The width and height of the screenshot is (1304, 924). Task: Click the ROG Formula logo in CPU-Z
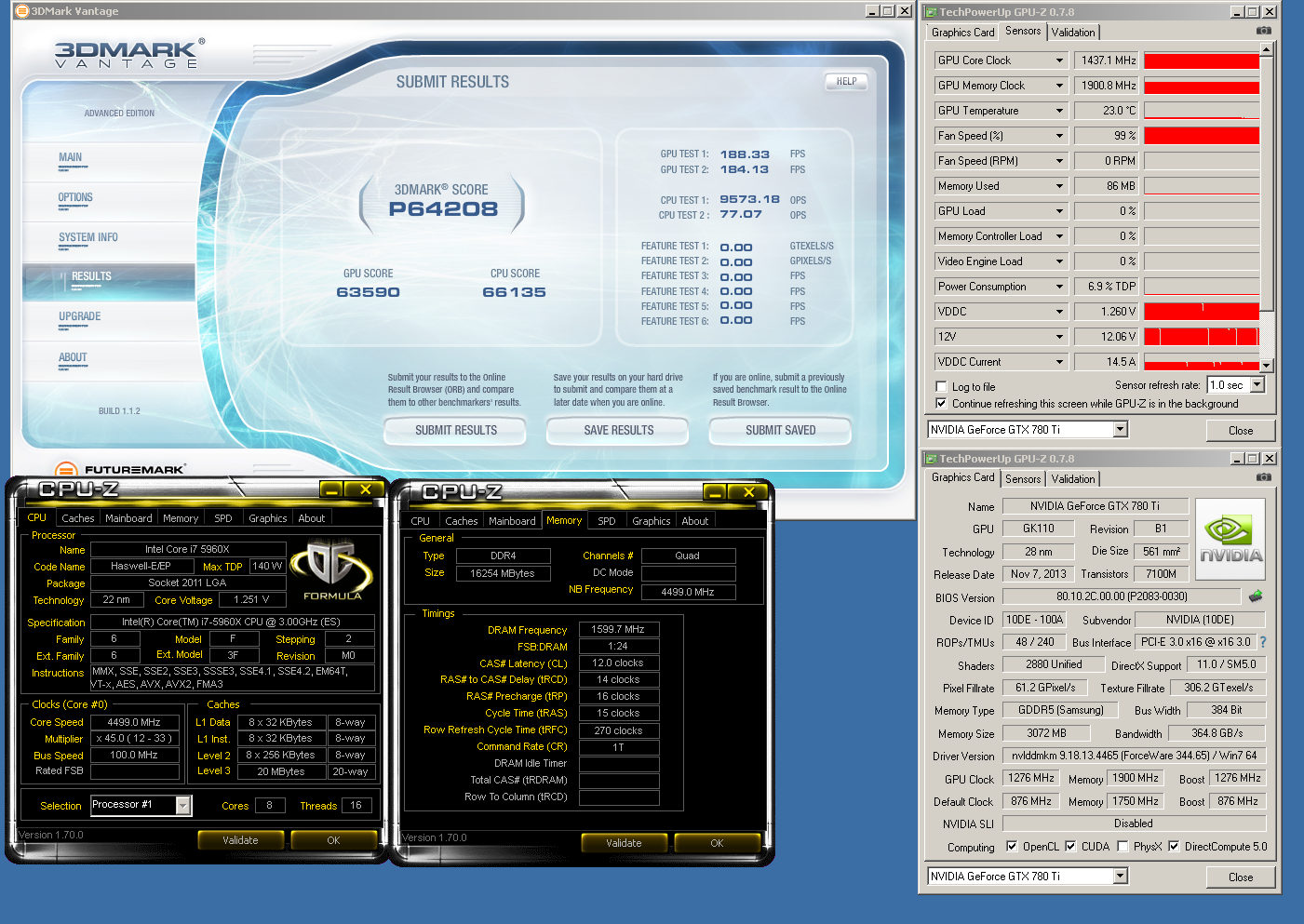click(x=332, y=570)
